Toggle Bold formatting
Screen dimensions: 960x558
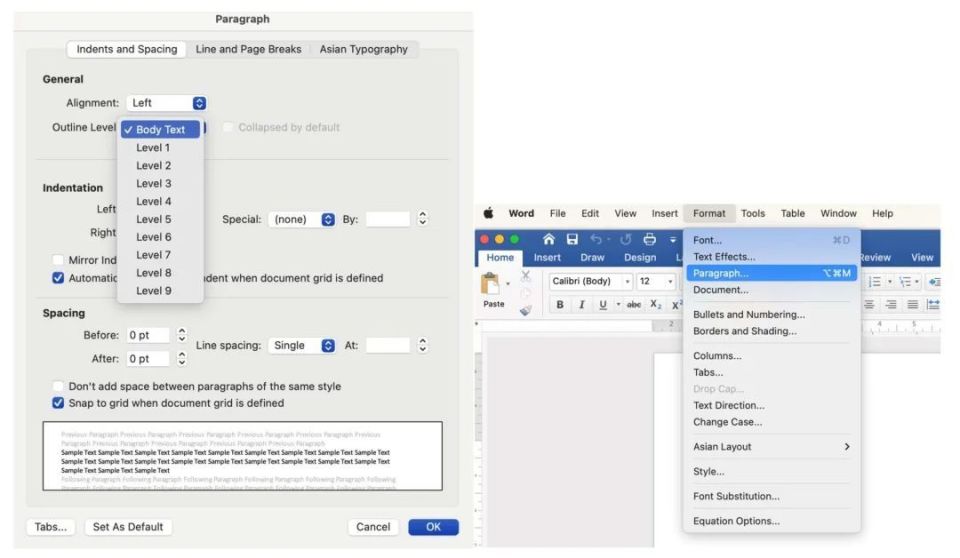click(x=560, y=304)
